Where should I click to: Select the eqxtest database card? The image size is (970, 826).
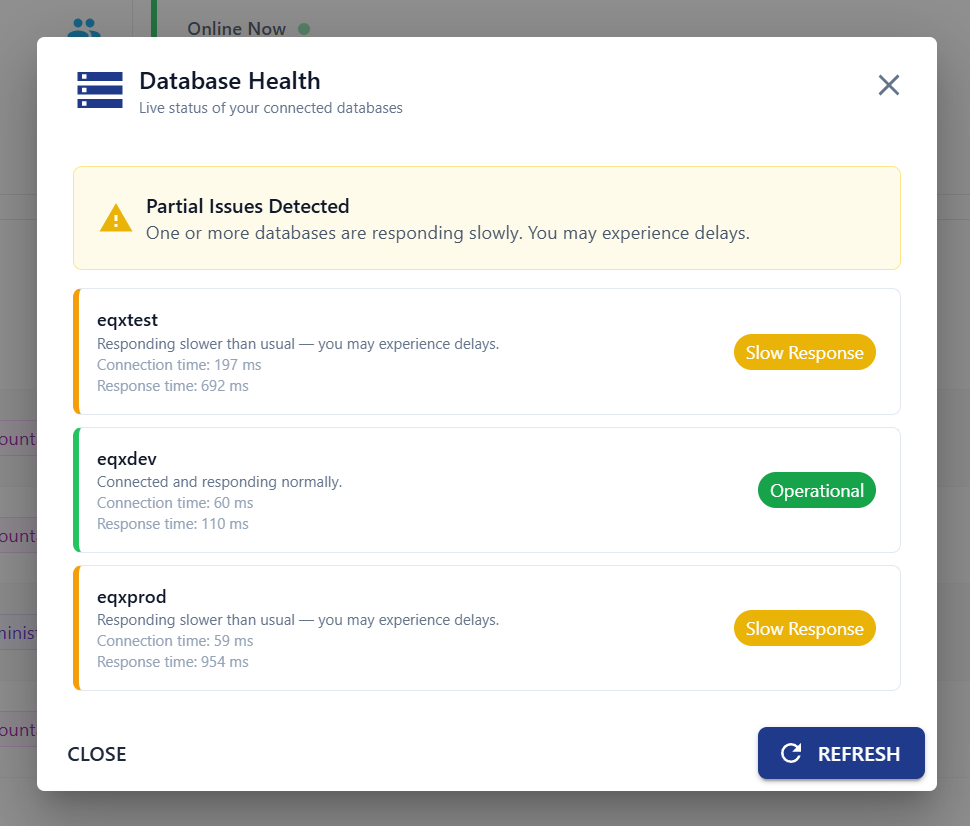click(x=450, y=351)
